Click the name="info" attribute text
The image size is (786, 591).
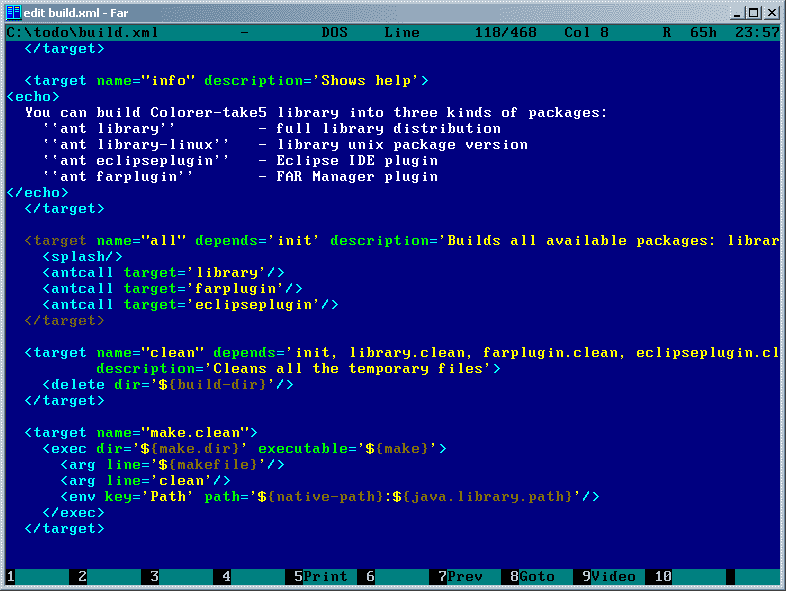(145, 80)
